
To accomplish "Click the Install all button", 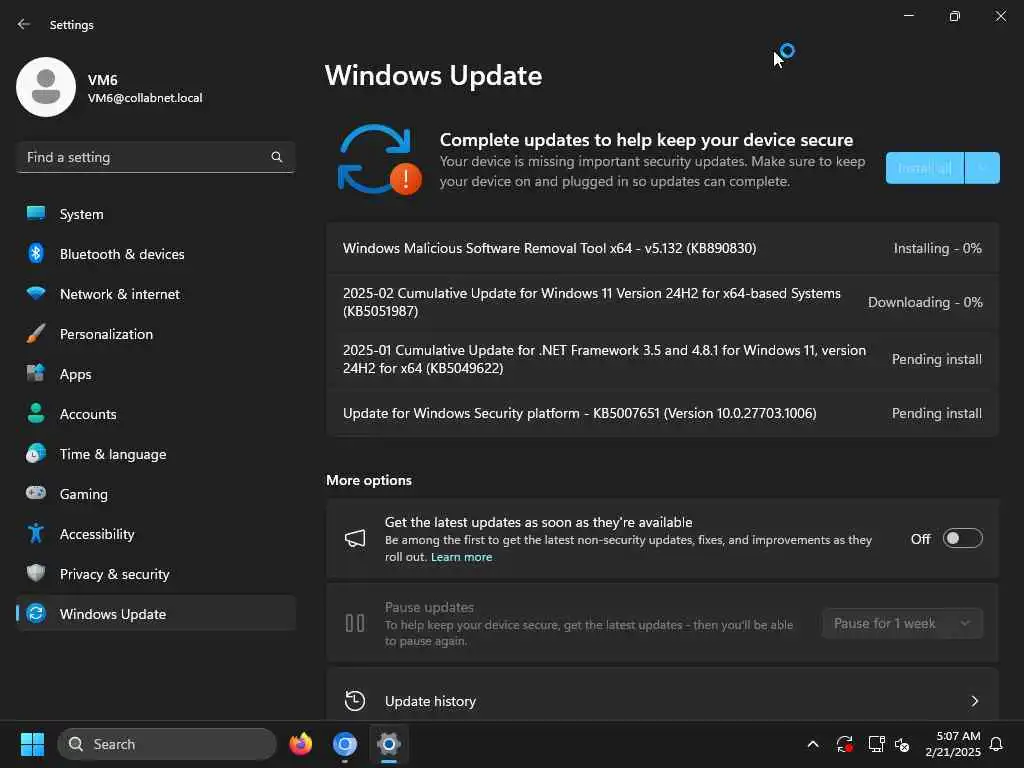I will 924,168.
